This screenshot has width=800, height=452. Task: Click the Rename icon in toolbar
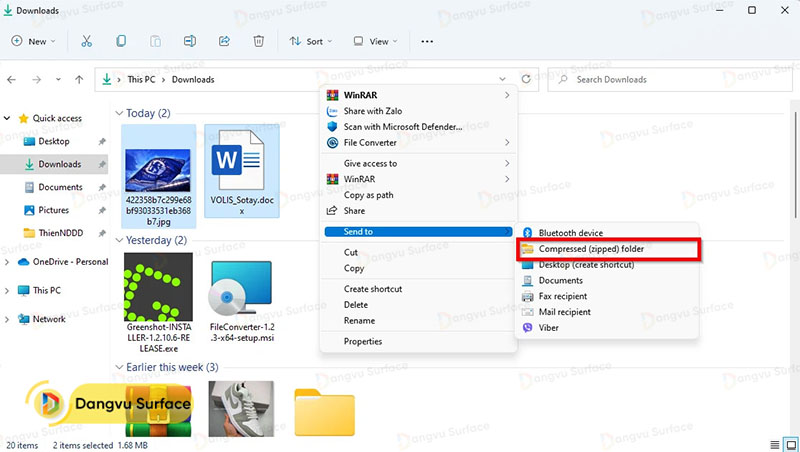[189, 42]
